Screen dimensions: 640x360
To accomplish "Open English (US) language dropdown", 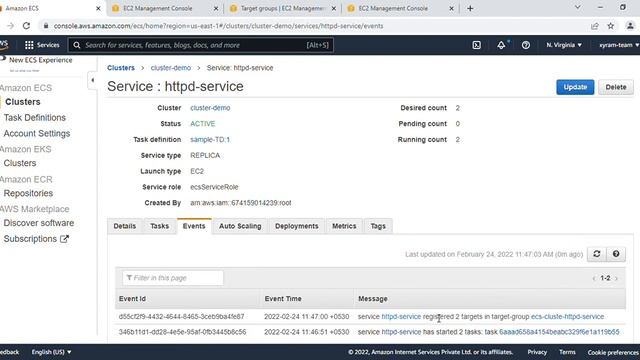I will coord(51,352).
